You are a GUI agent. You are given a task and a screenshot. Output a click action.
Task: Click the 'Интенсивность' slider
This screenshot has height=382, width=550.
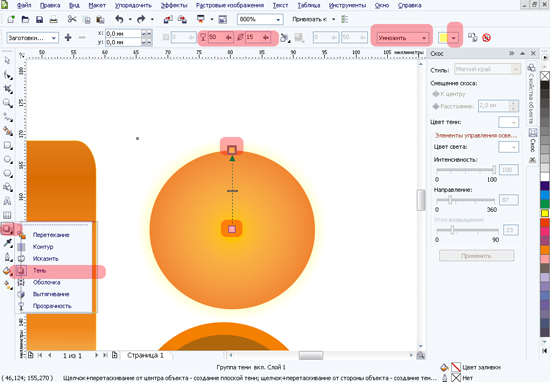coord(466,170)
